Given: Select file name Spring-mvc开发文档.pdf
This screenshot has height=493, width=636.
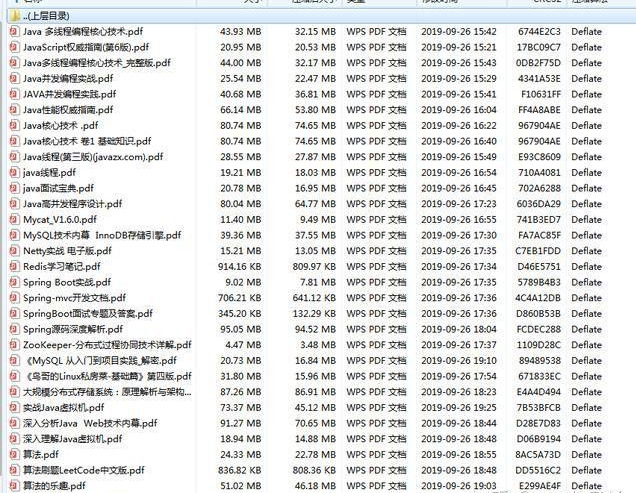Looking at the screenshot, I should coord(74,298).
